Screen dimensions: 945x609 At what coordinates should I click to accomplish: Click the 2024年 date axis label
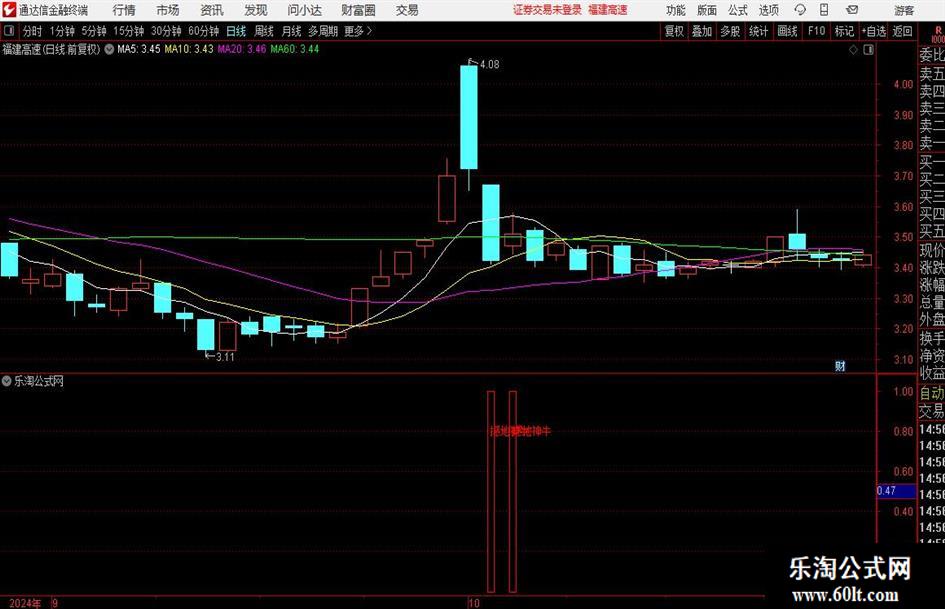pos(25,603)
